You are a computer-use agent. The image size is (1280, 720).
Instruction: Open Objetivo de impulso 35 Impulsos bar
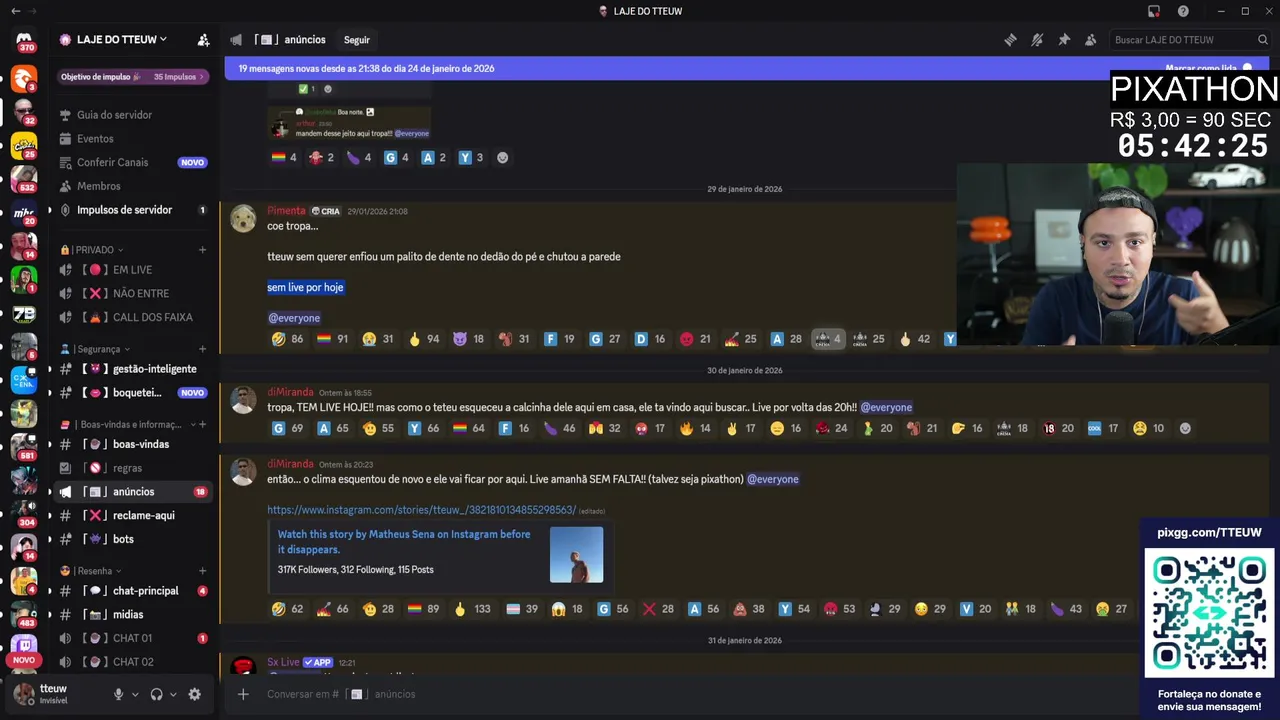tap(132, 77)
